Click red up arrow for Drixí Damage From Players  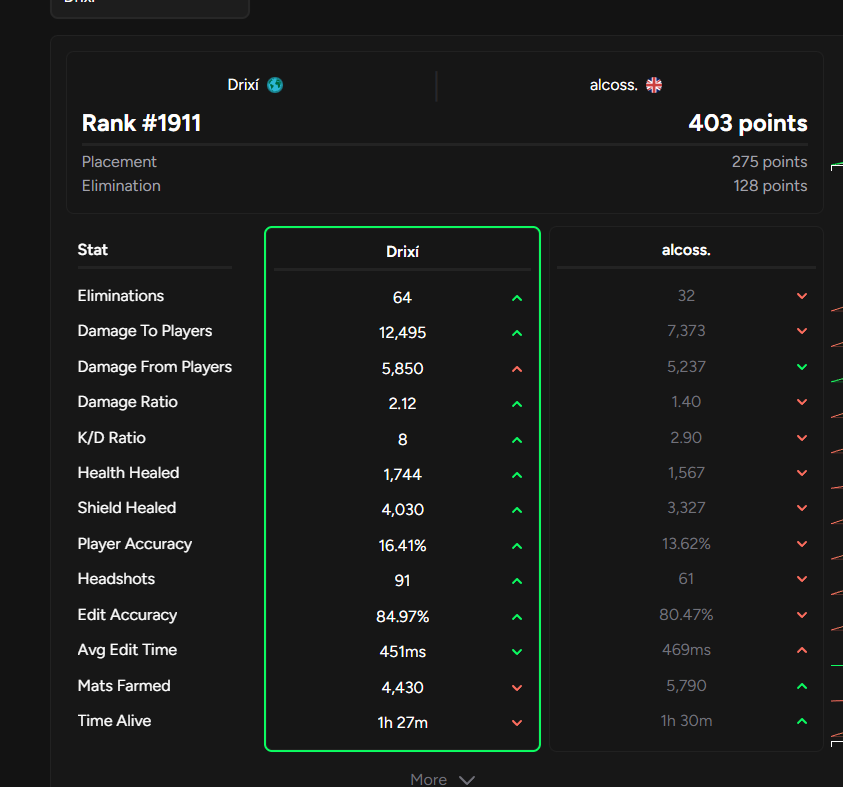pyautogui.click(x=517, y=369)
